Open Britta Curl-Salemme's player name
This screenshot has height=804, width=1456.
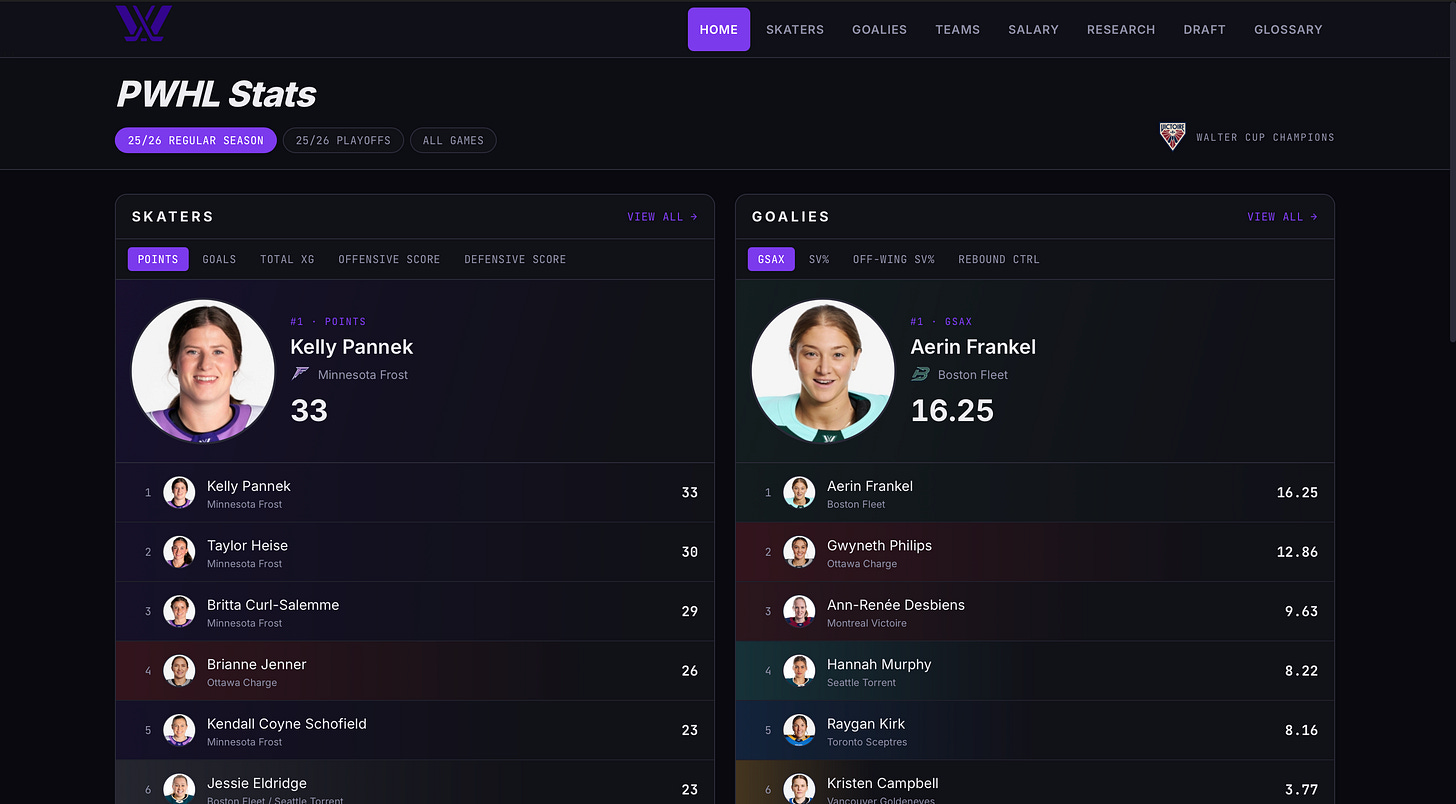tap(273, 605)
